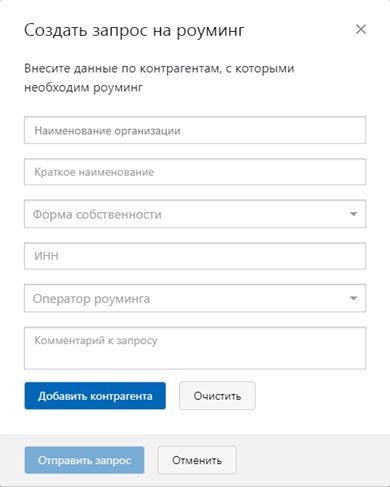Image resolution: width=390 pixels, height=487 pixels.
Task: Close the roaming request dialog with X
Action: click(361, 29)
